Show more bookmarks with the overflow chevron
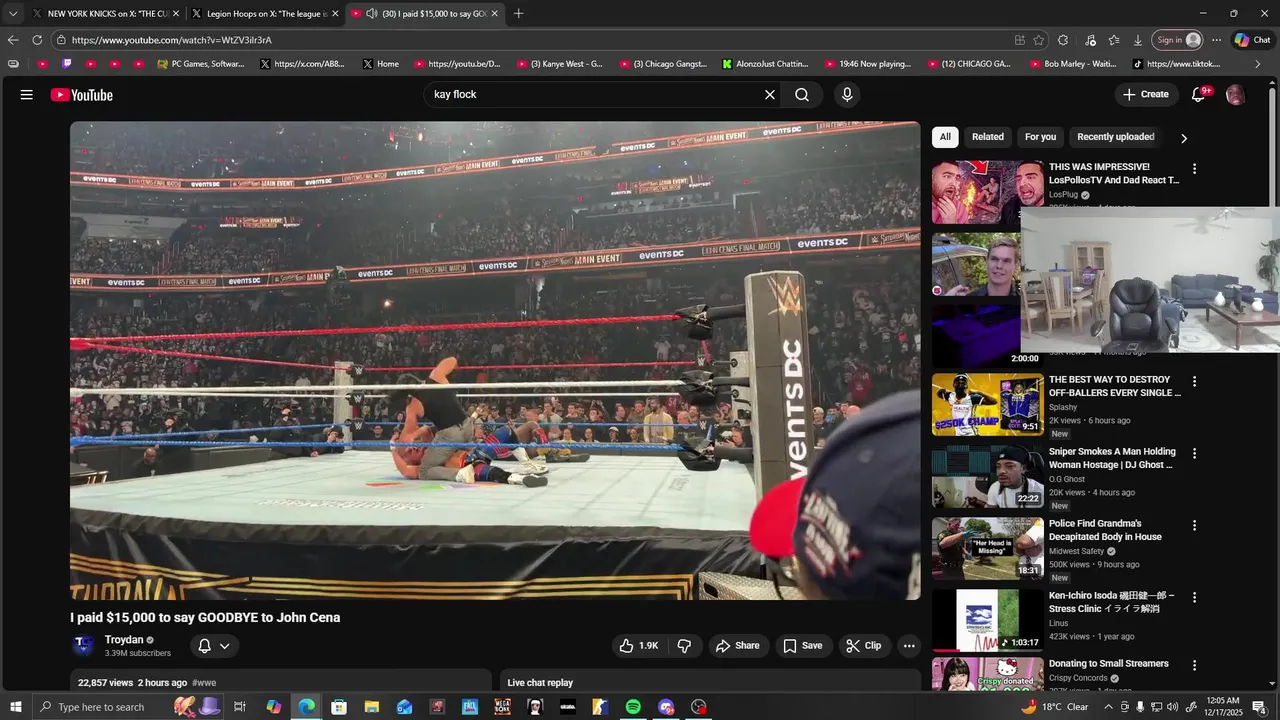The width and height of the screenshot is (1280, 720). [x=1257, y=64]
